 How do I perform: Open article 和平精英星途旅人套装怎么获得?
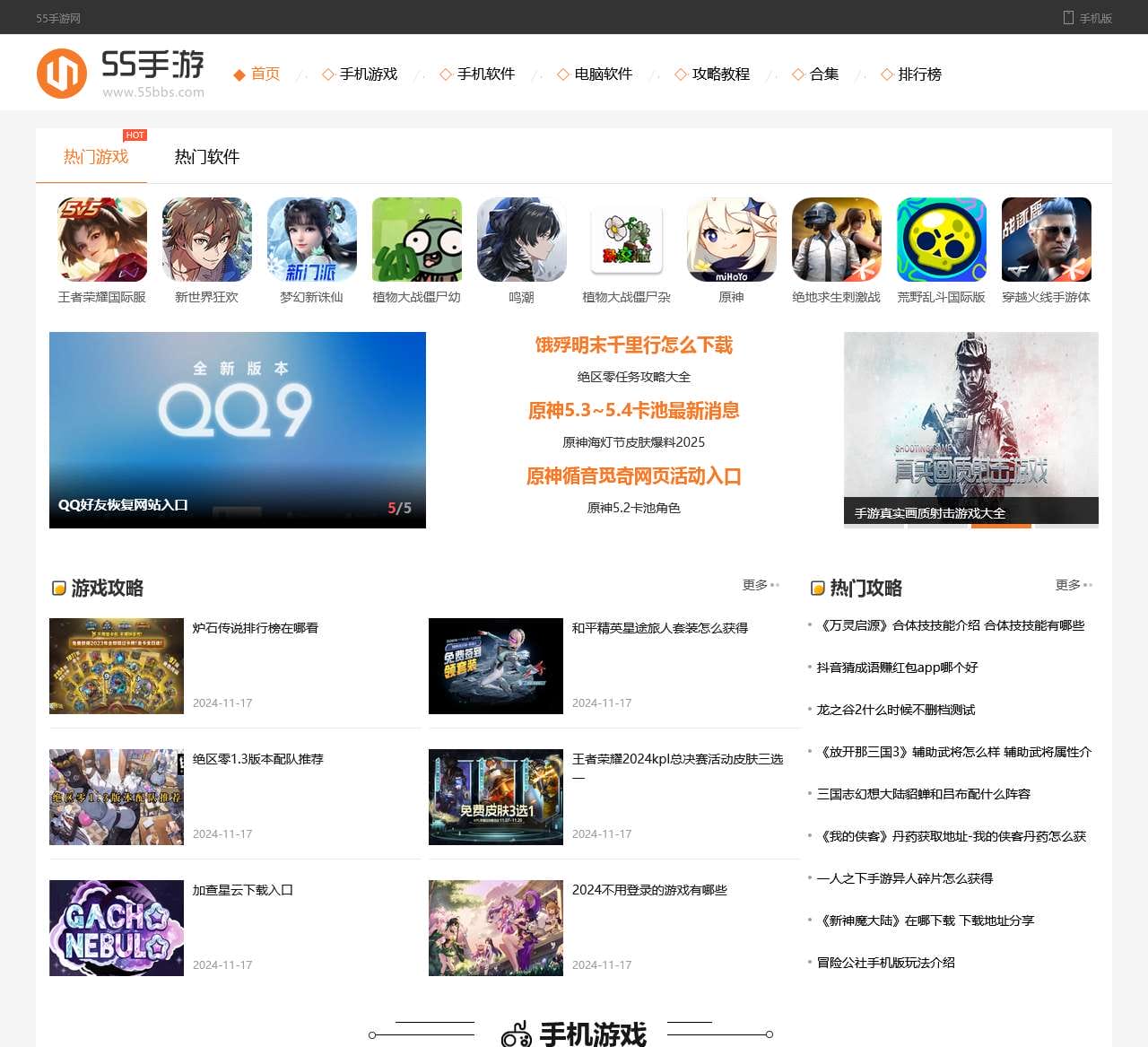(660, 628)
